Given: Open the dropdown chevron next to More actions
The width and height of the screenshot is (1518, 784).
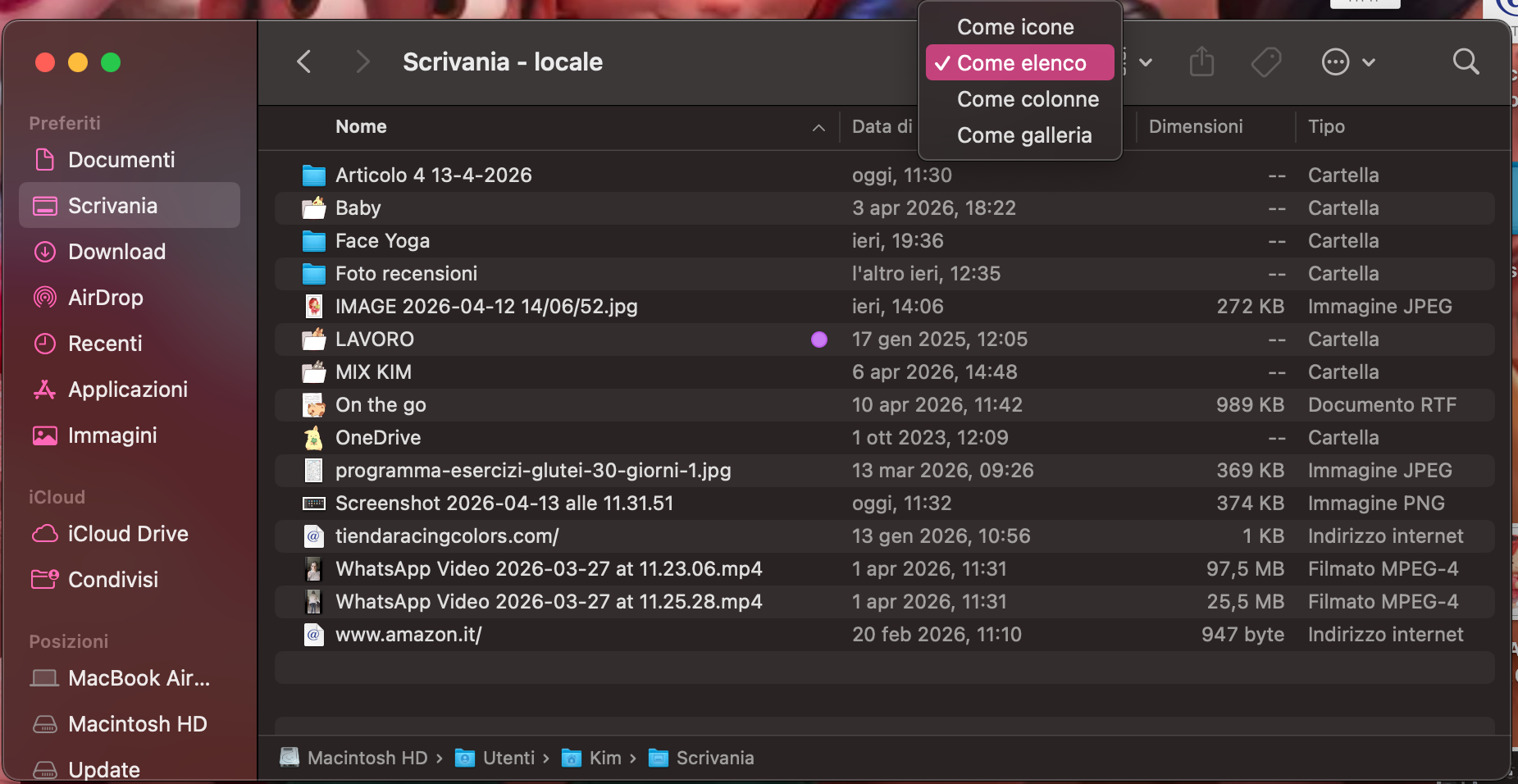Looking at the screenshot, I should [x=1367, y=62].
